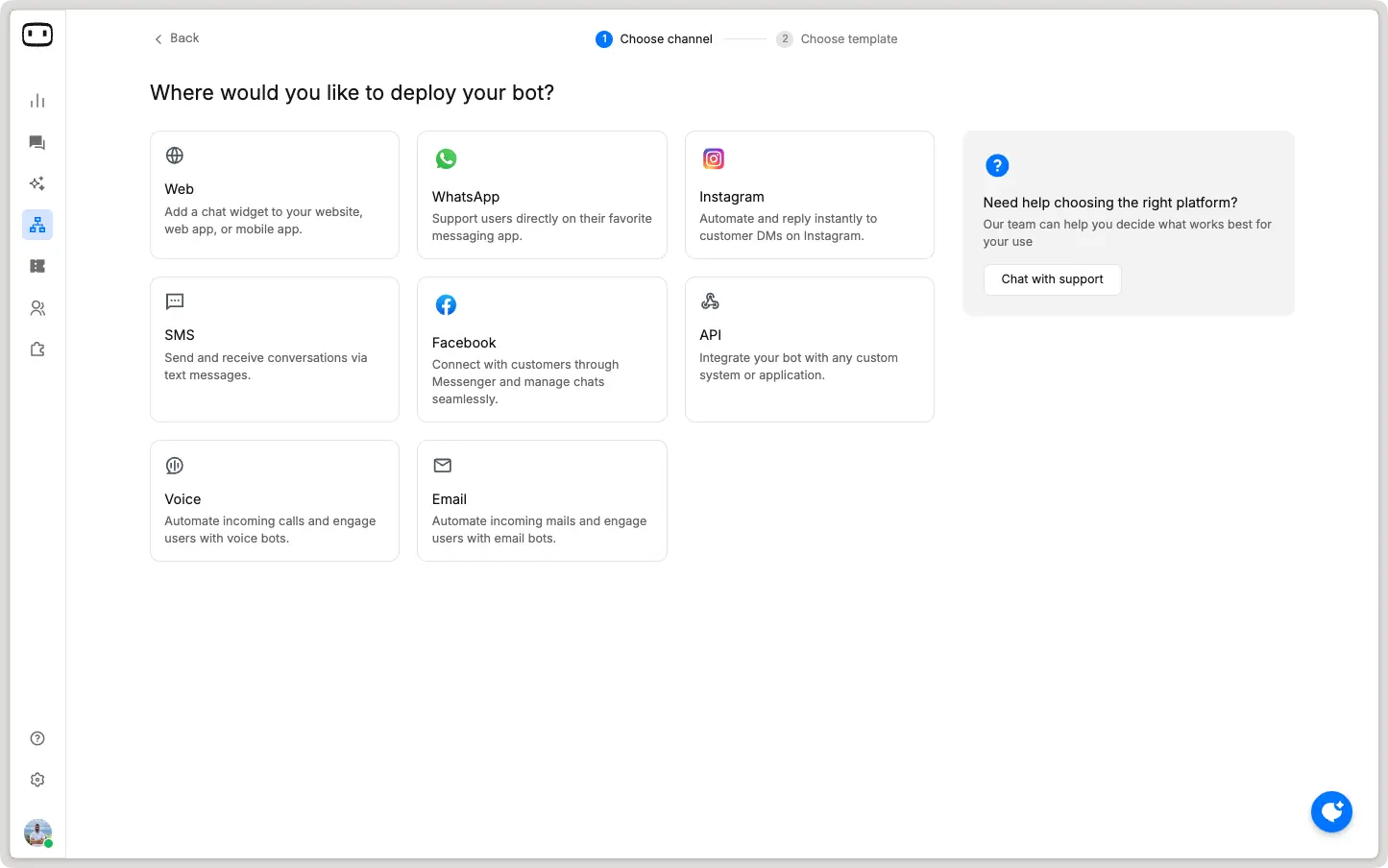1388x868 pixels.
Task: Click 'Integrate your bot with any custom' description
Action: [x=798, y=367]
